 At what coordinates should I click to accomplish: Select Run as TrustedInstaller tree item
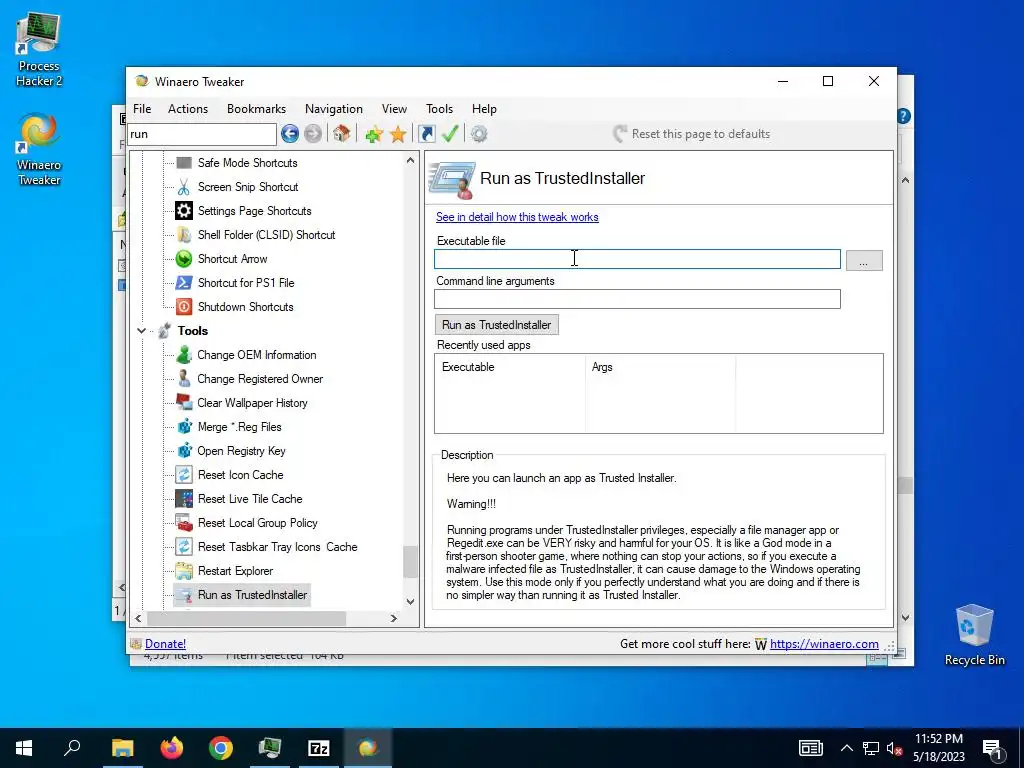(x=252, y=595)
